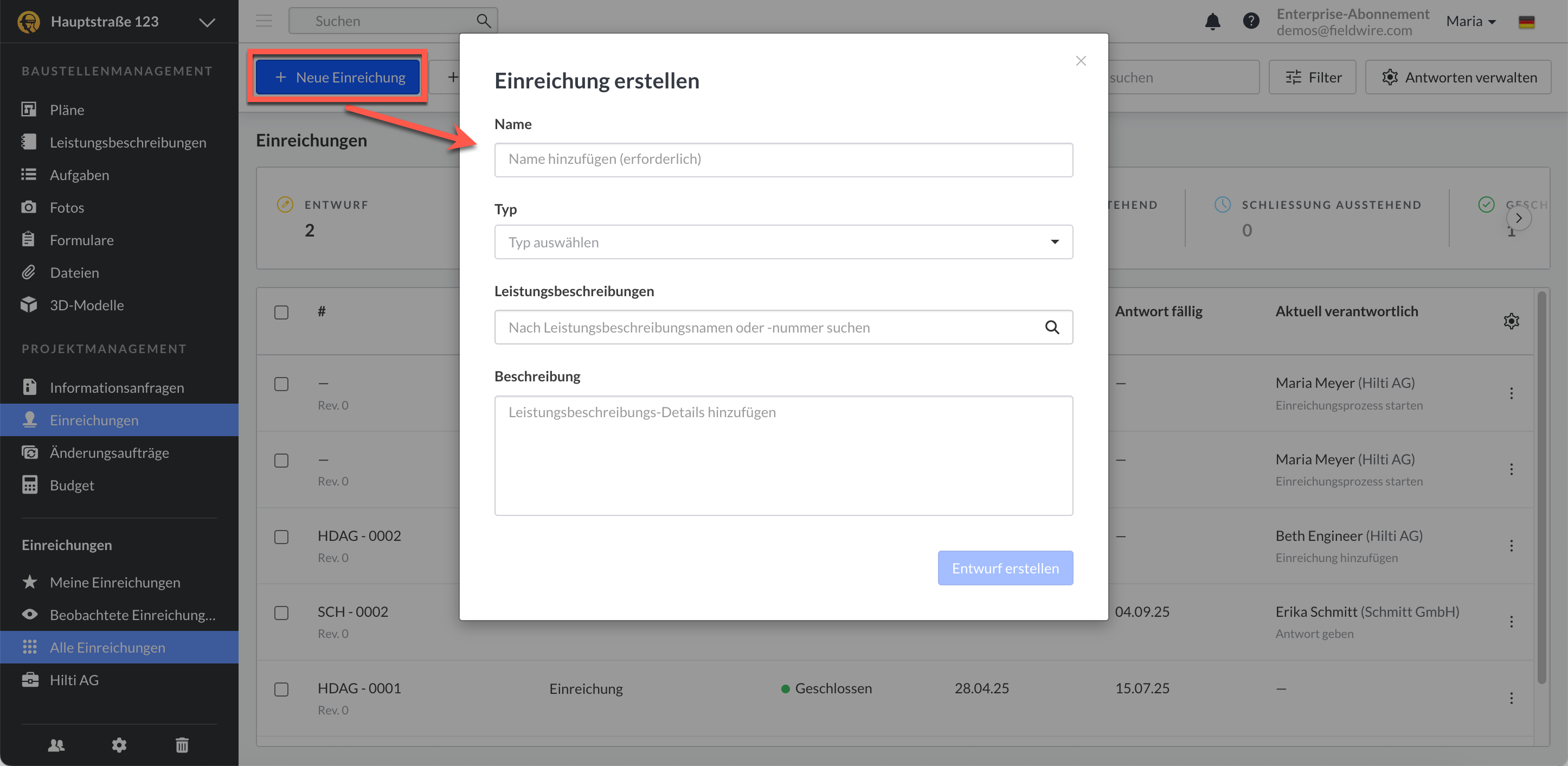Open Änderungsaufträge in sidebar

pos(110,452)
